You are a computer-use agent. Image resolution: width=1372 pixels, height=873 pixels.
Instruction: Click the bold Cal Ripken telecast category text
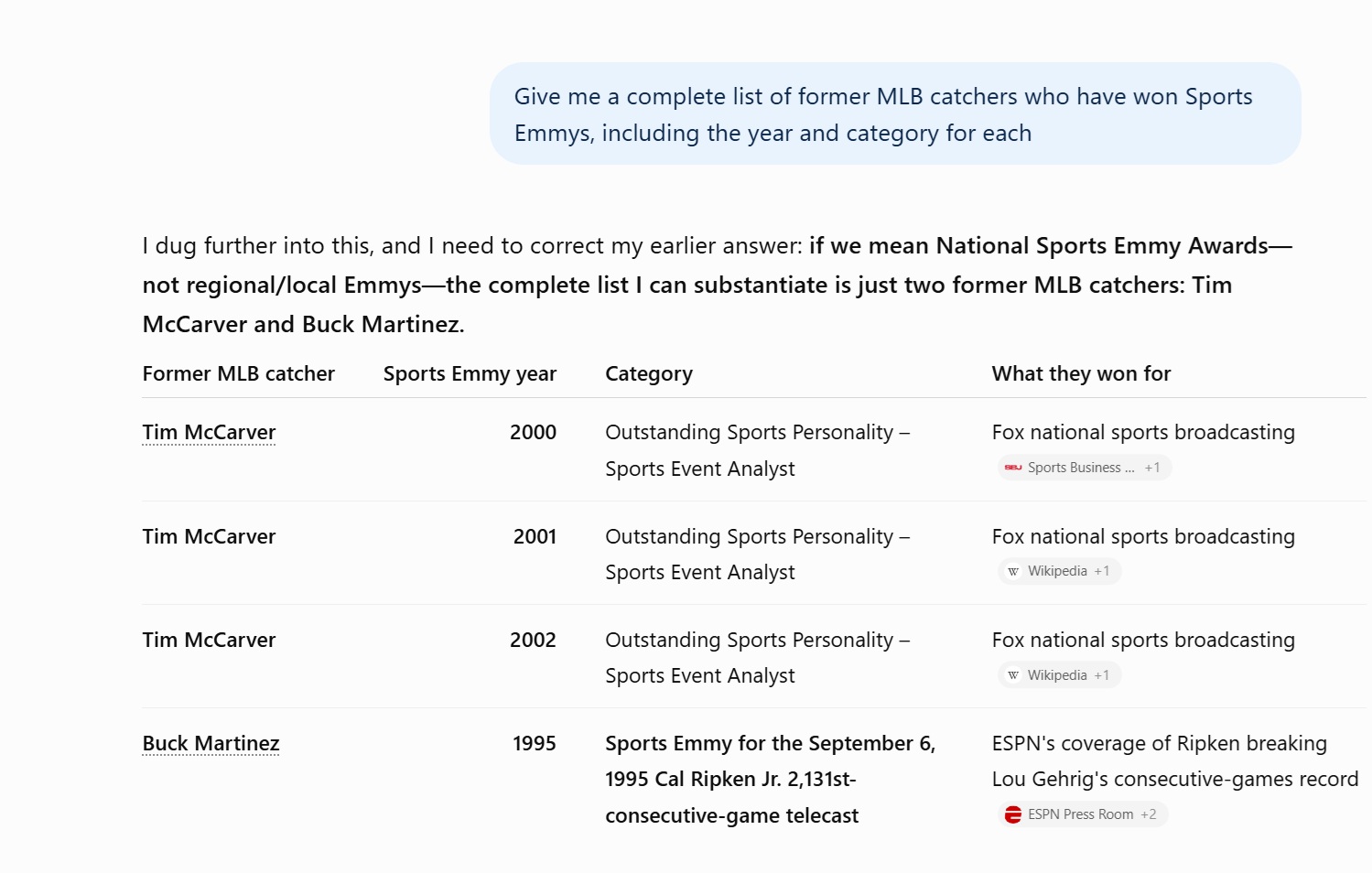click(770, 779)
